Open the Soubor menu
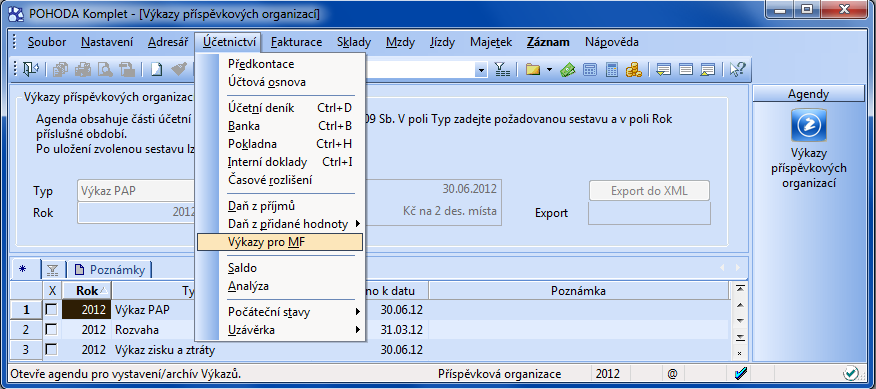Screen dimensions: 876x389 coord(47,42)
